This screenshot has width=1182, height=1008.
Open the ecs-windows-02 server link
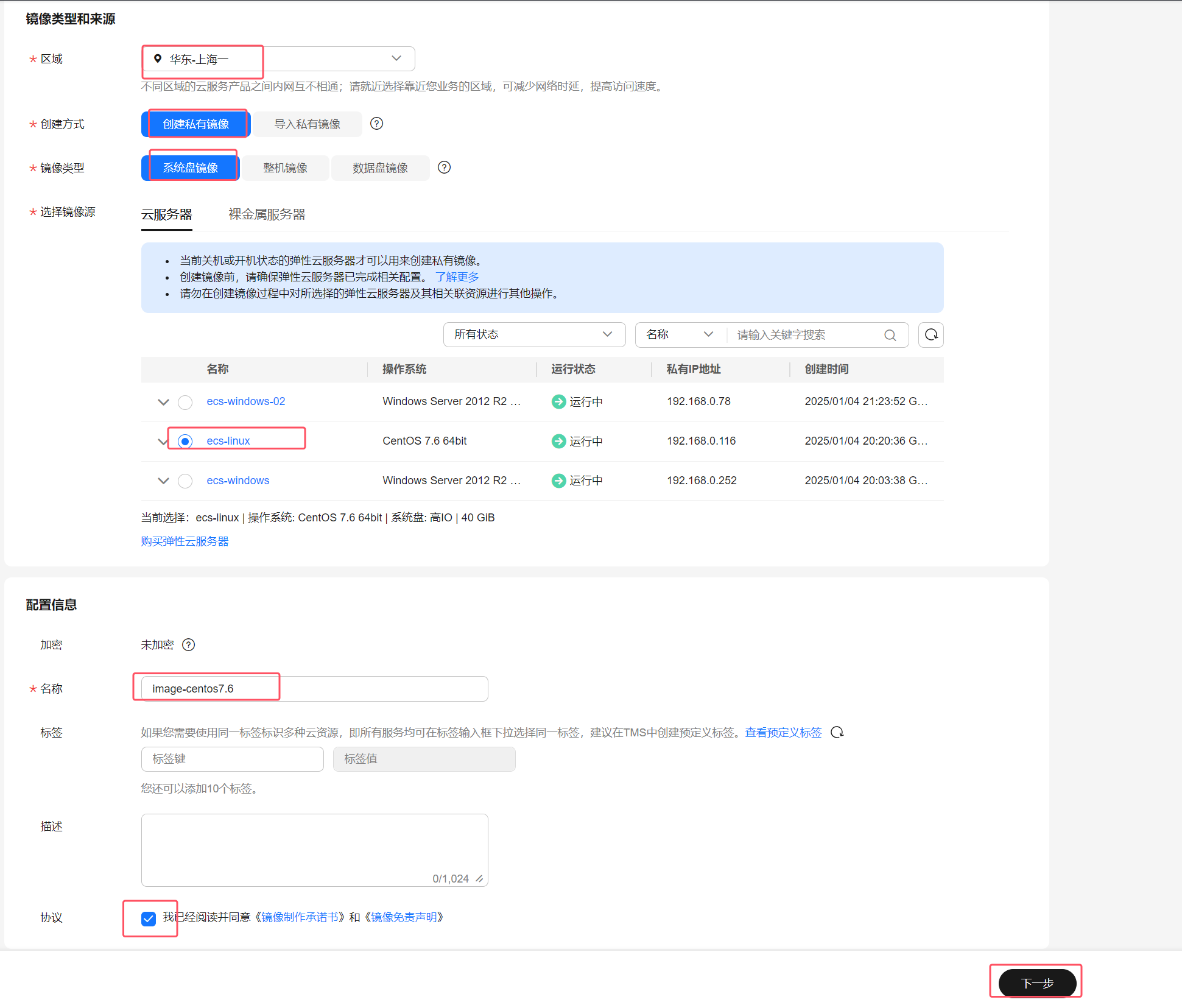click(x=246, y=401)
